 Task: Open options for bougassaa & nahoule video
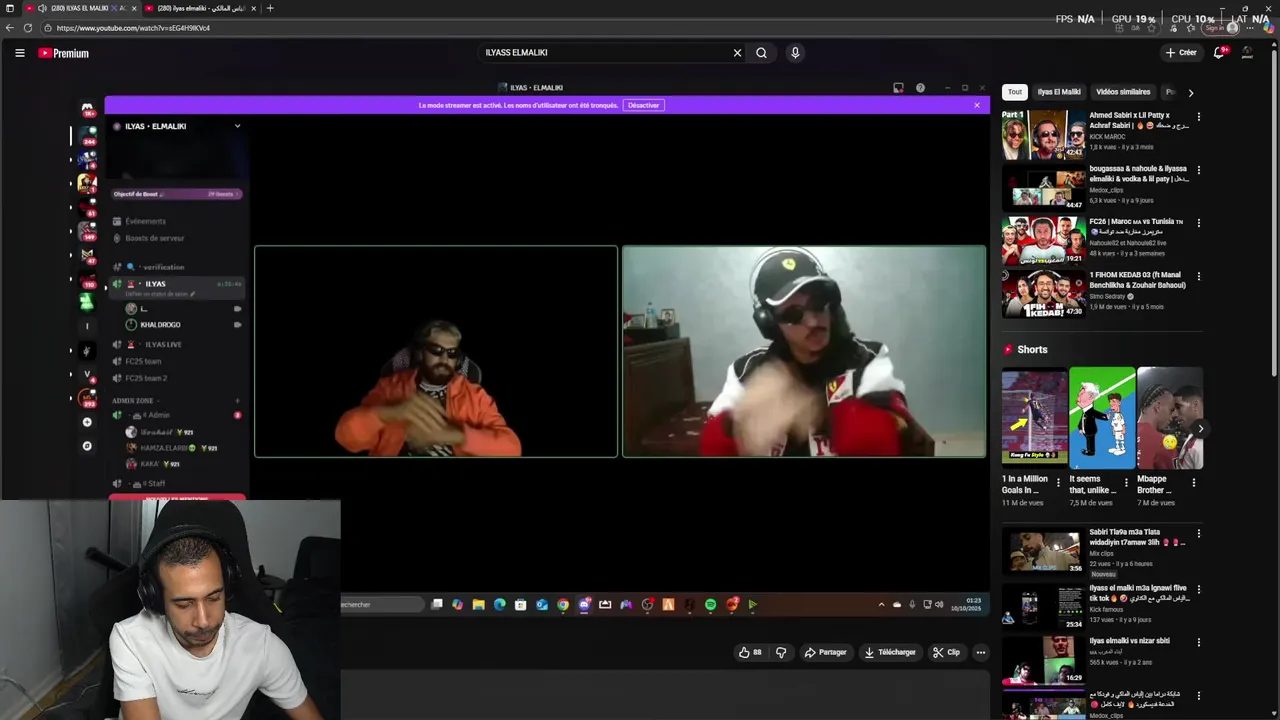(1198, 169)
